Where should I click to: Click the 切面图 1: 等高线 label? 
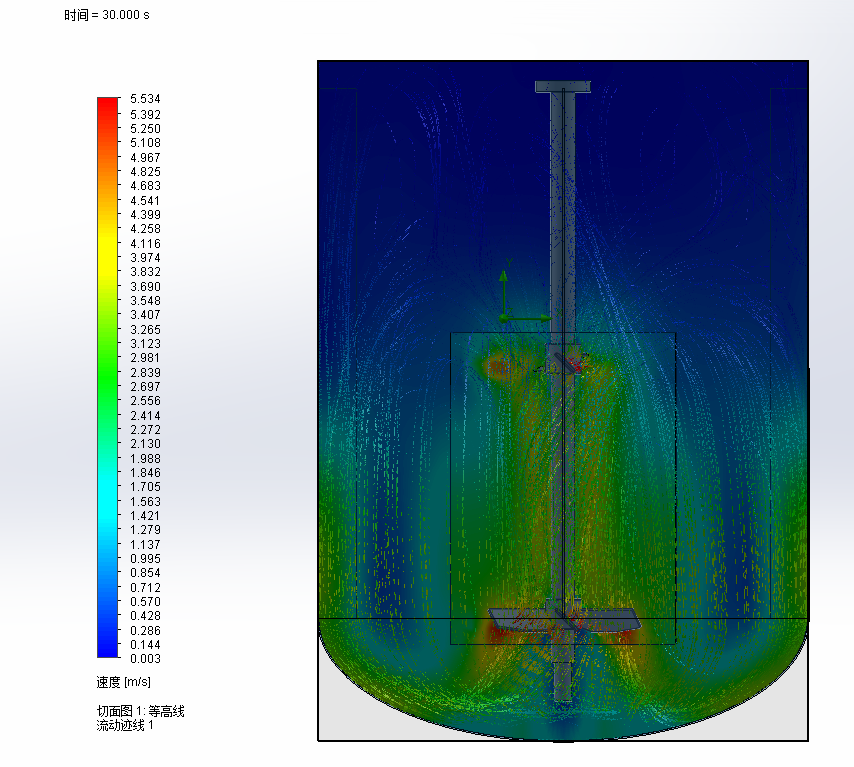coord(140,711)
